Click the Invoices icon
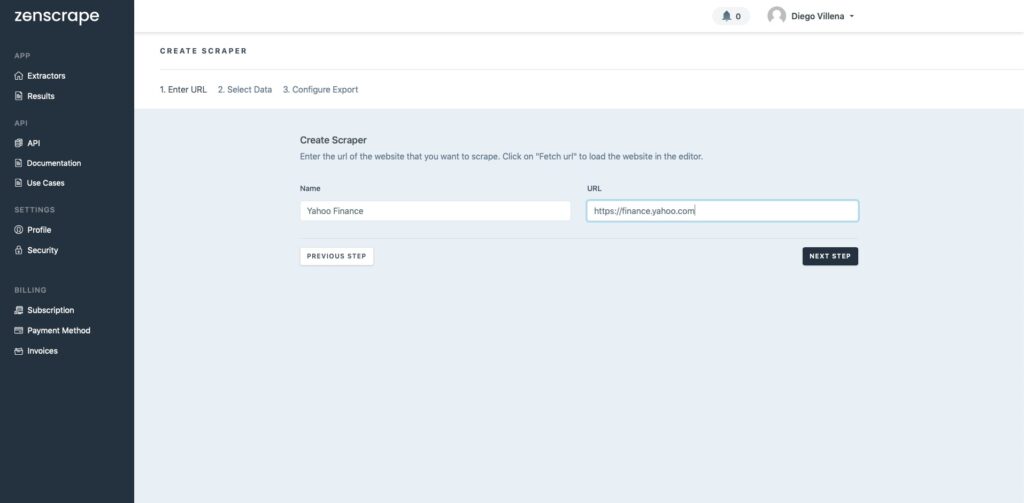This screenshot has width=1024, height=503. point(19,351)
